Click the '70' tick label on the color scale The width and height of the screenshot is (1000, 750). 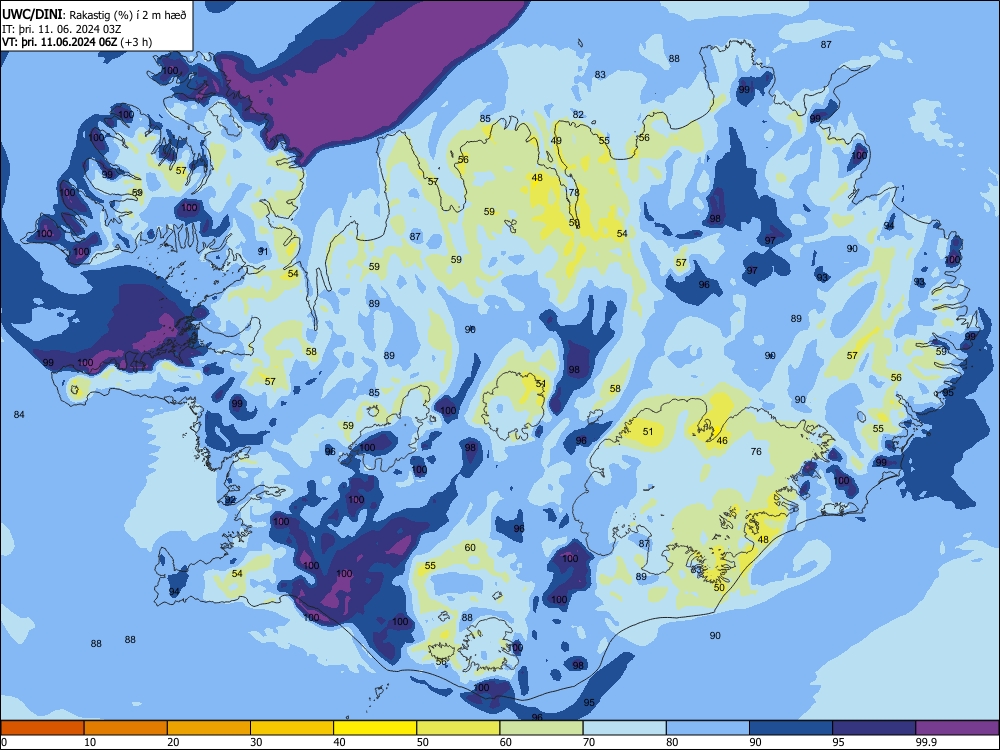click(589, 742)
